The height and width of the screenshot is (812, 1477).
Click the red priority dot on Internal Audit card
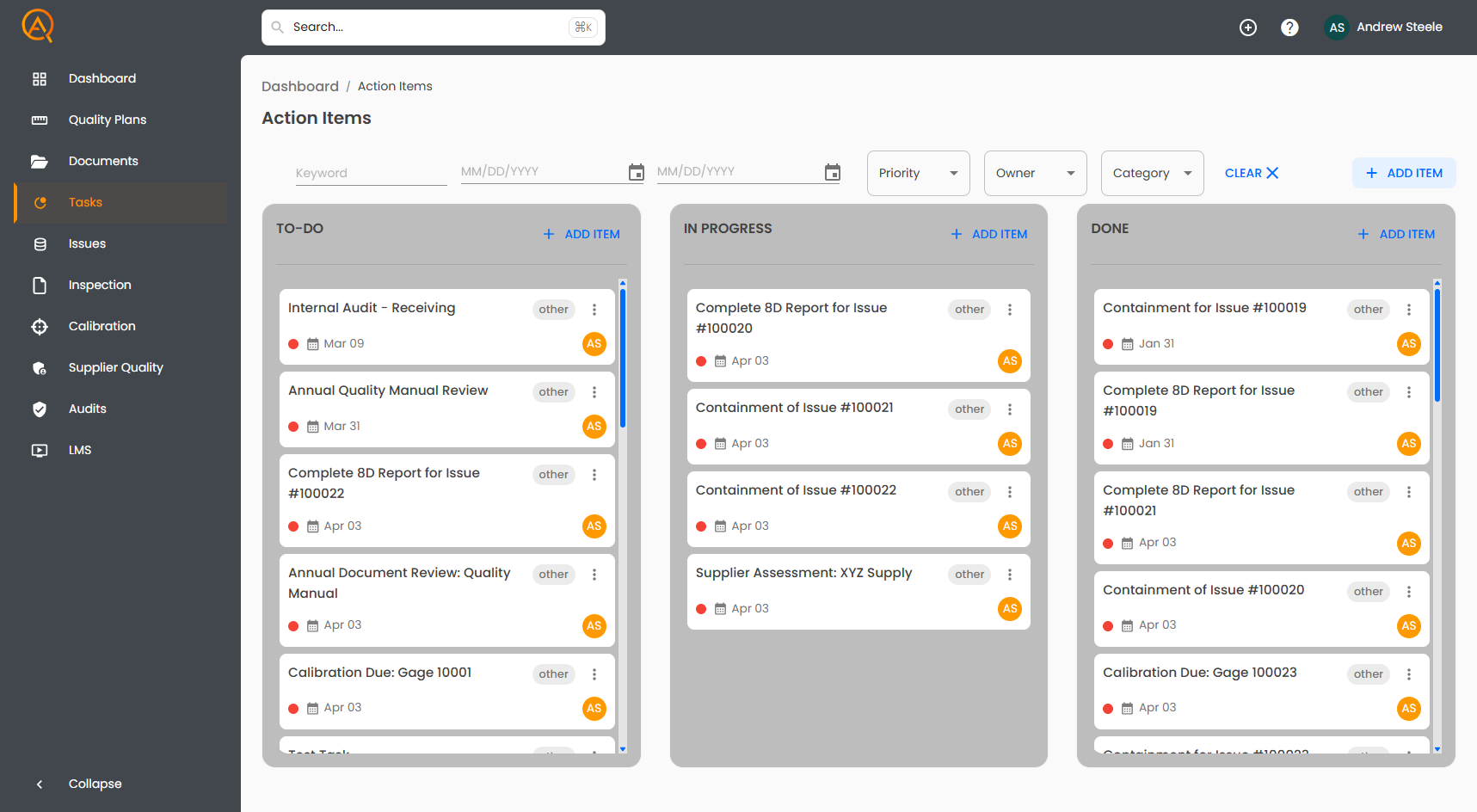[293, 344]
